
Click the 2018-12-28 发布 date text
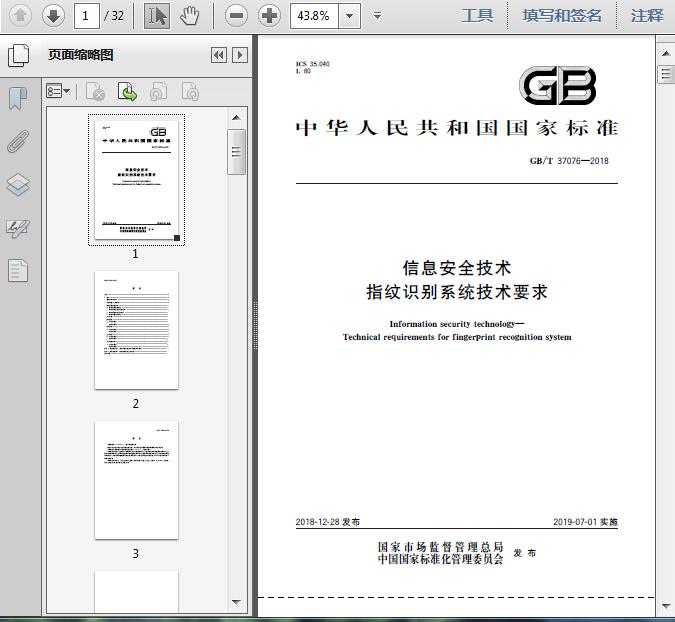coord(328,522)
